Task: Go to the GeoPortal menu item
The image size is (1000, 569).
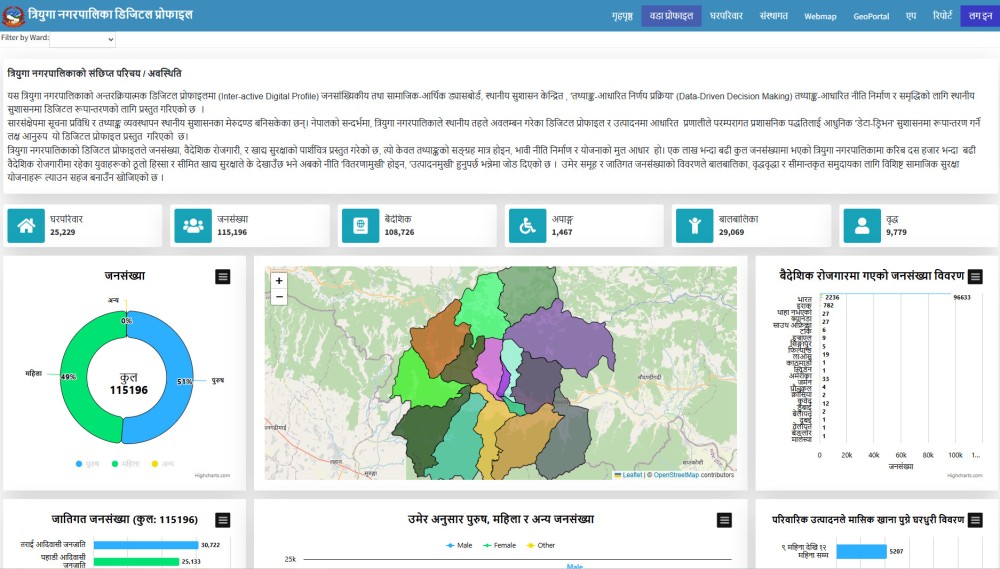Action: 871,16
